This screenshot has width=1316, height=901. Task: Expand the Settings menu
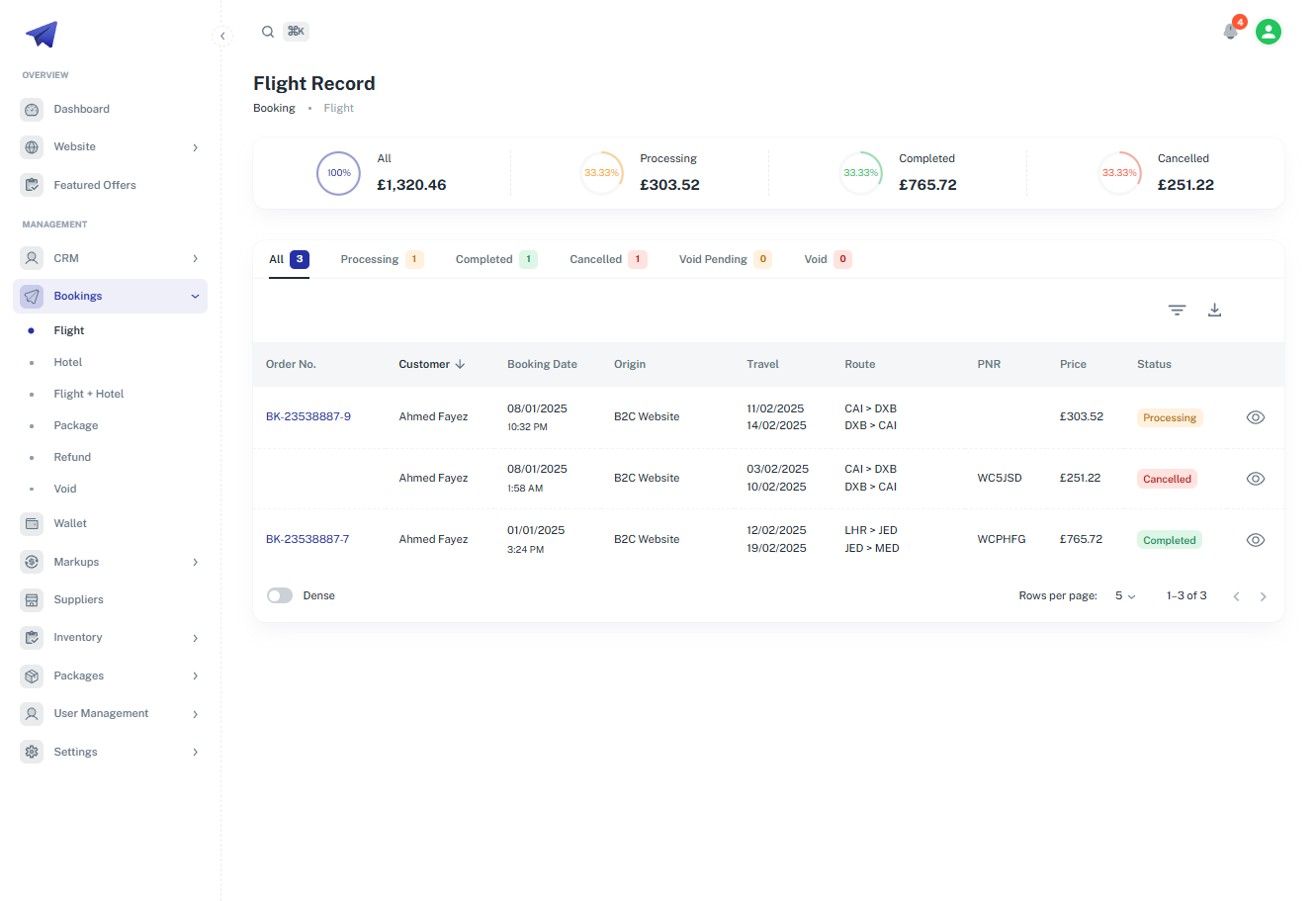110,752
